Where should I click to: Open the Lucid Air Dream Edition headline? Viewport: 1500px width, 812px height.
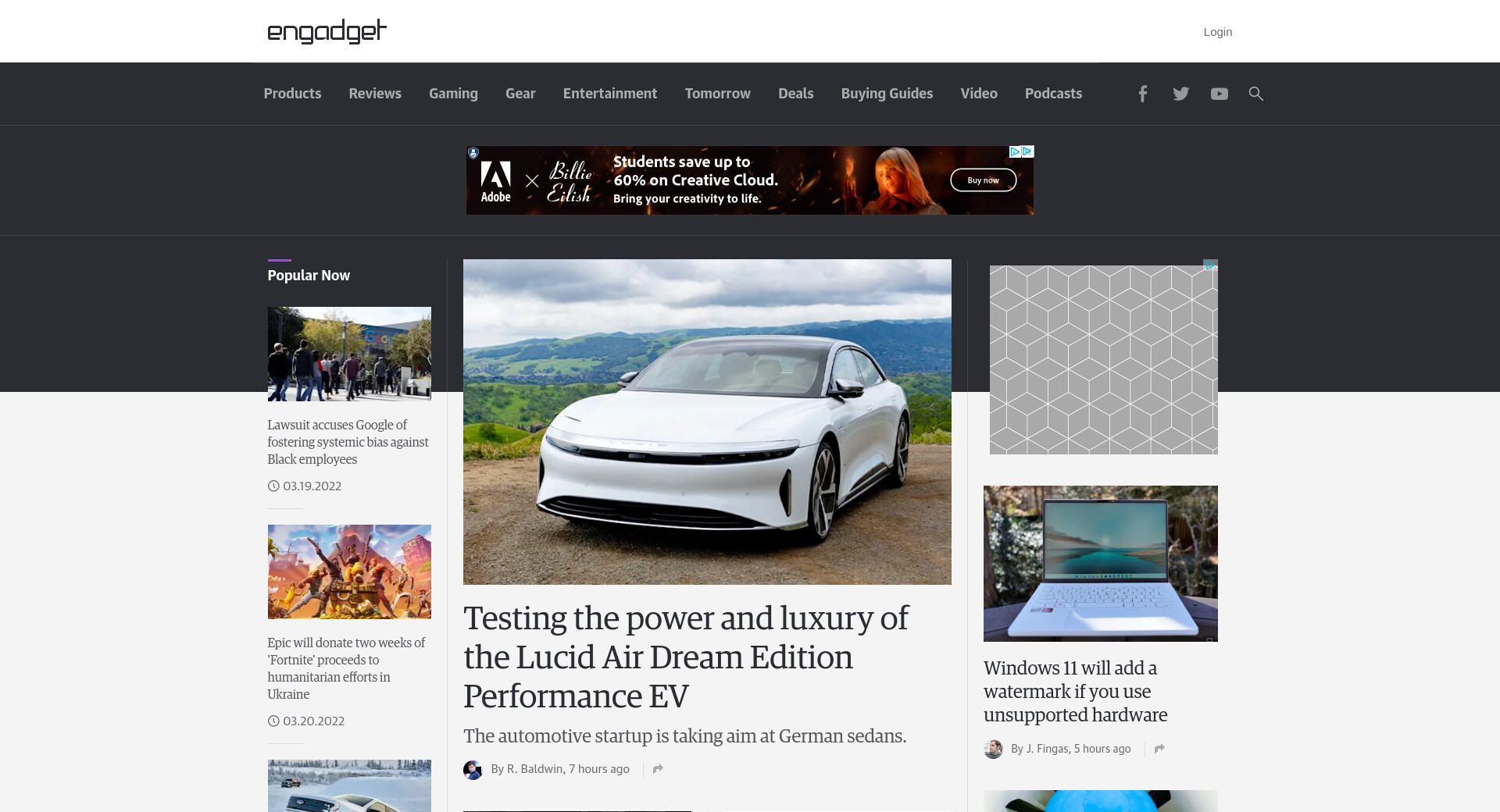tap(685, 657)
